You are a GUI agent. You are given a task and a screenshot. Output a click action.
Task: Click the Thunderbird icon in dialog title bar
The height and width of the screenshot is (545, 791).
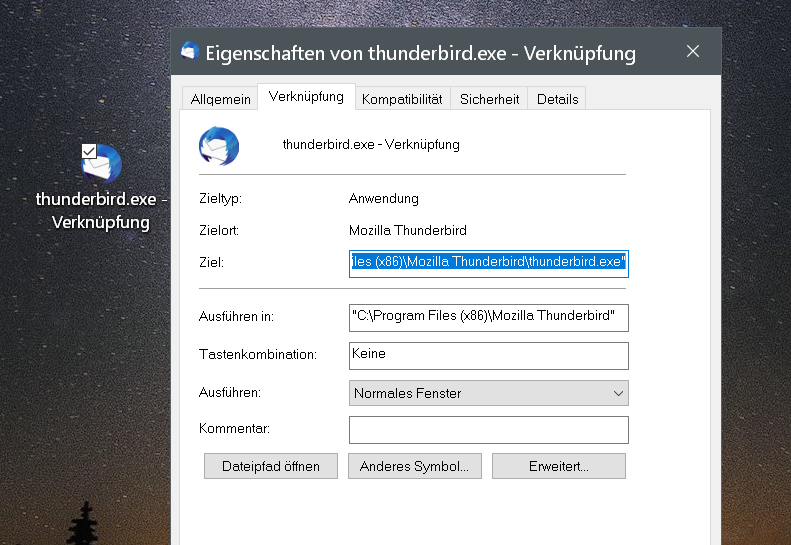(190, 51)
